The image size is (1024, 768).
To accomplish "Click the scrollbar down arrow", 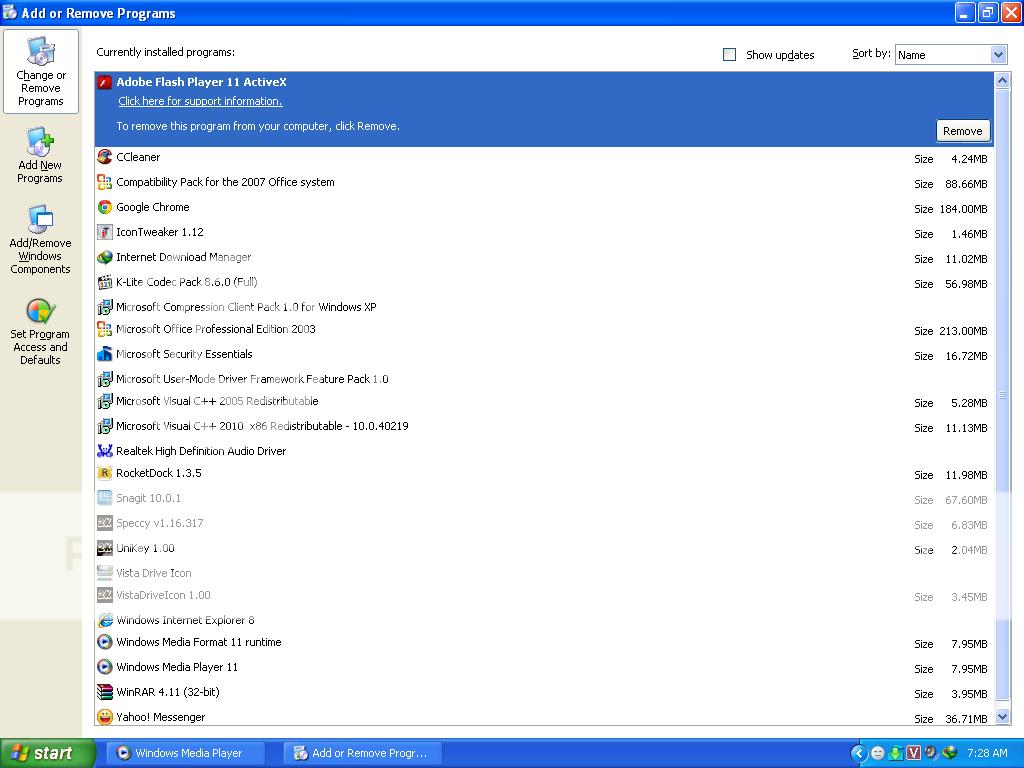I will click(1002, 717).
